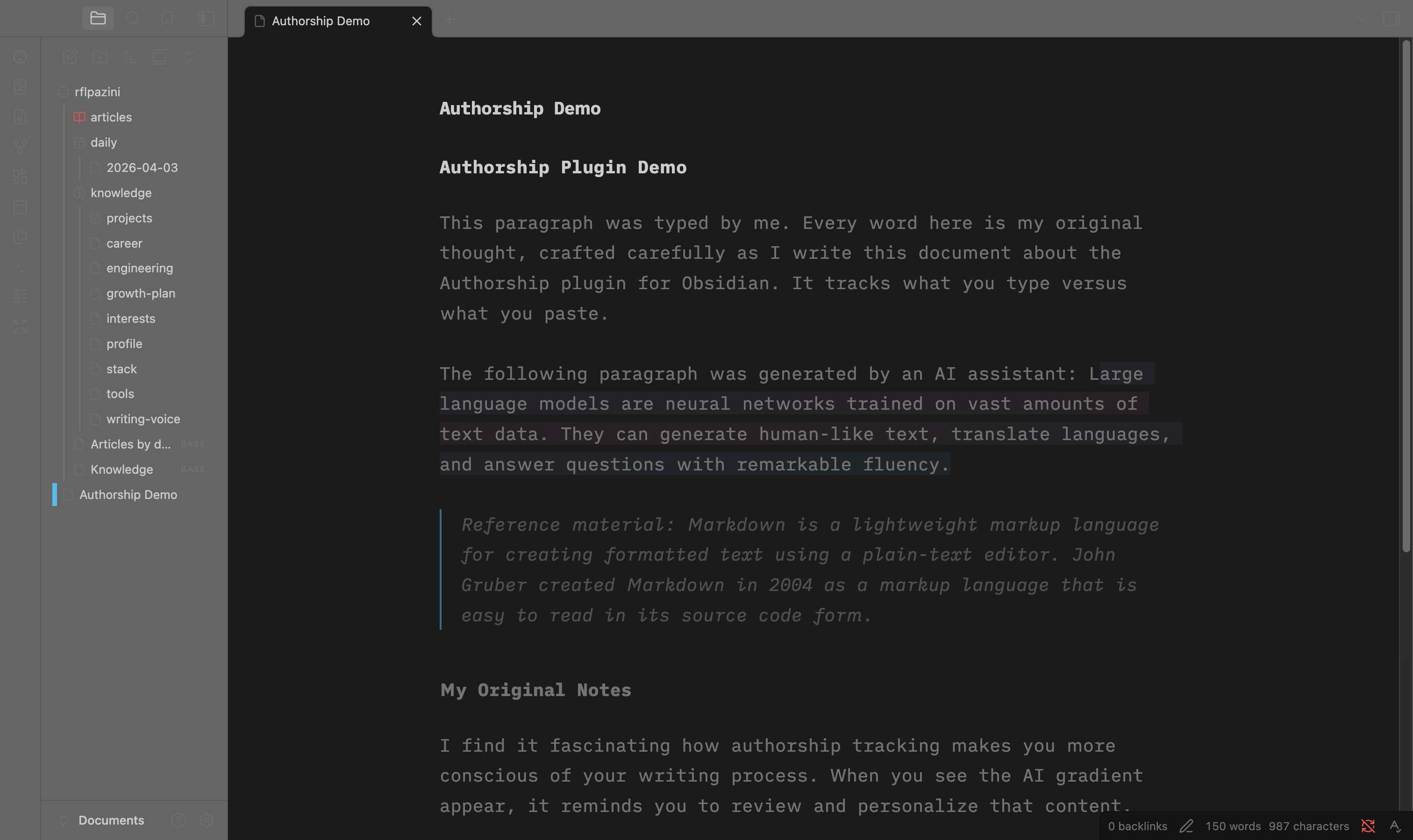Click the image ribbon icon
Screen dimensions: 1413x840
pyautogui.click(x=21, y=86)
